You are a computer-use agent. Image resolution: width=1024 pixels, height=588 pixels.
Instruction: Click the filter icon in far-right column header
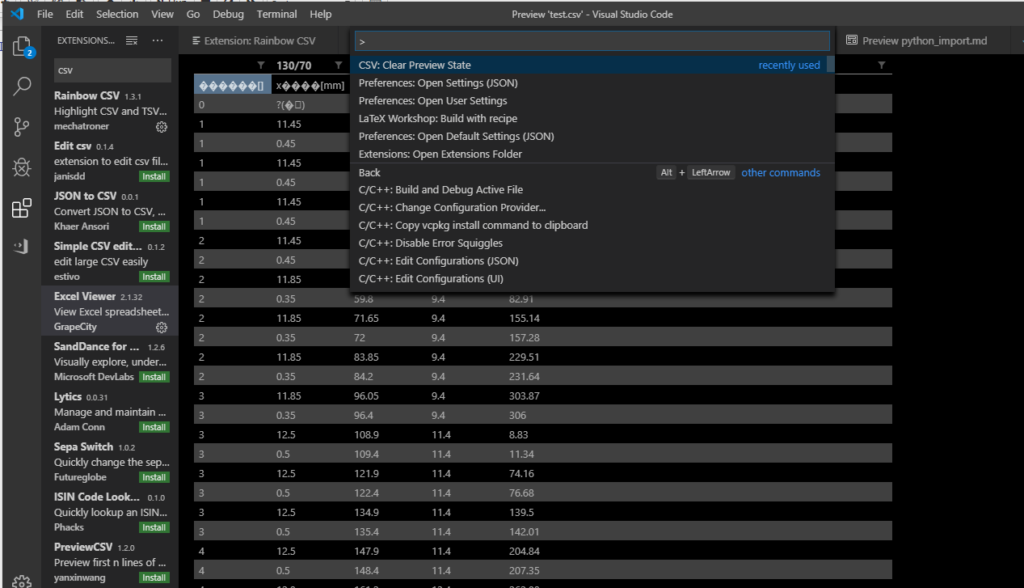click(882, 65)
